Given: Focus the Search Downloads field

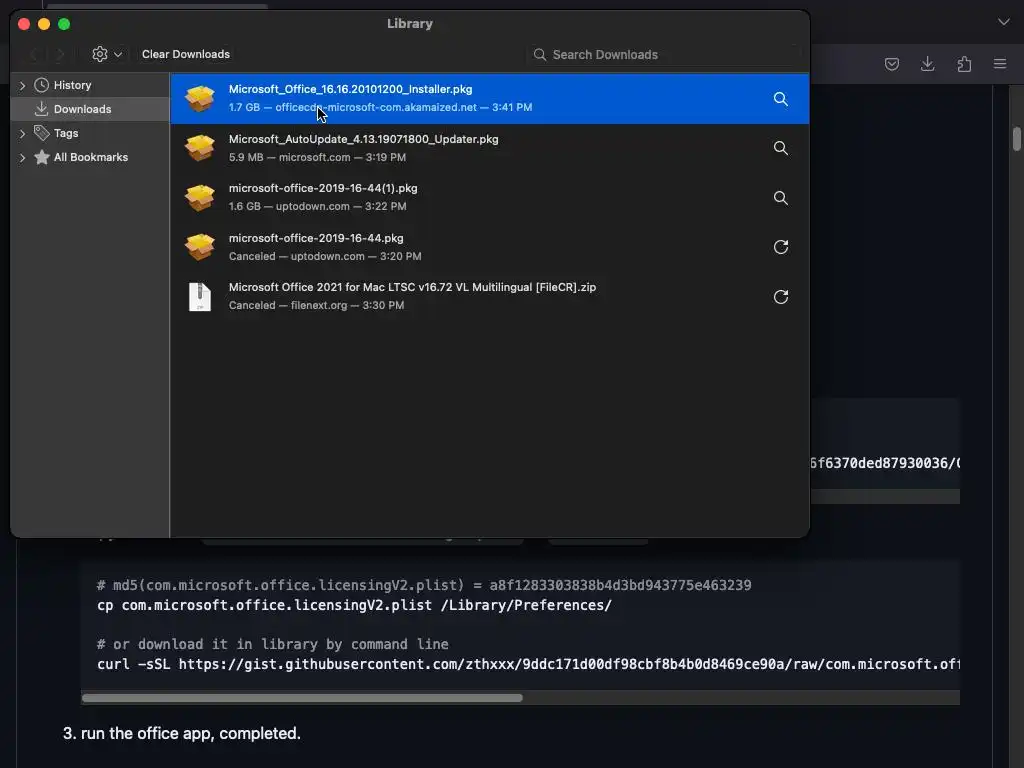Looking at the screenshot, I should 664,55.
